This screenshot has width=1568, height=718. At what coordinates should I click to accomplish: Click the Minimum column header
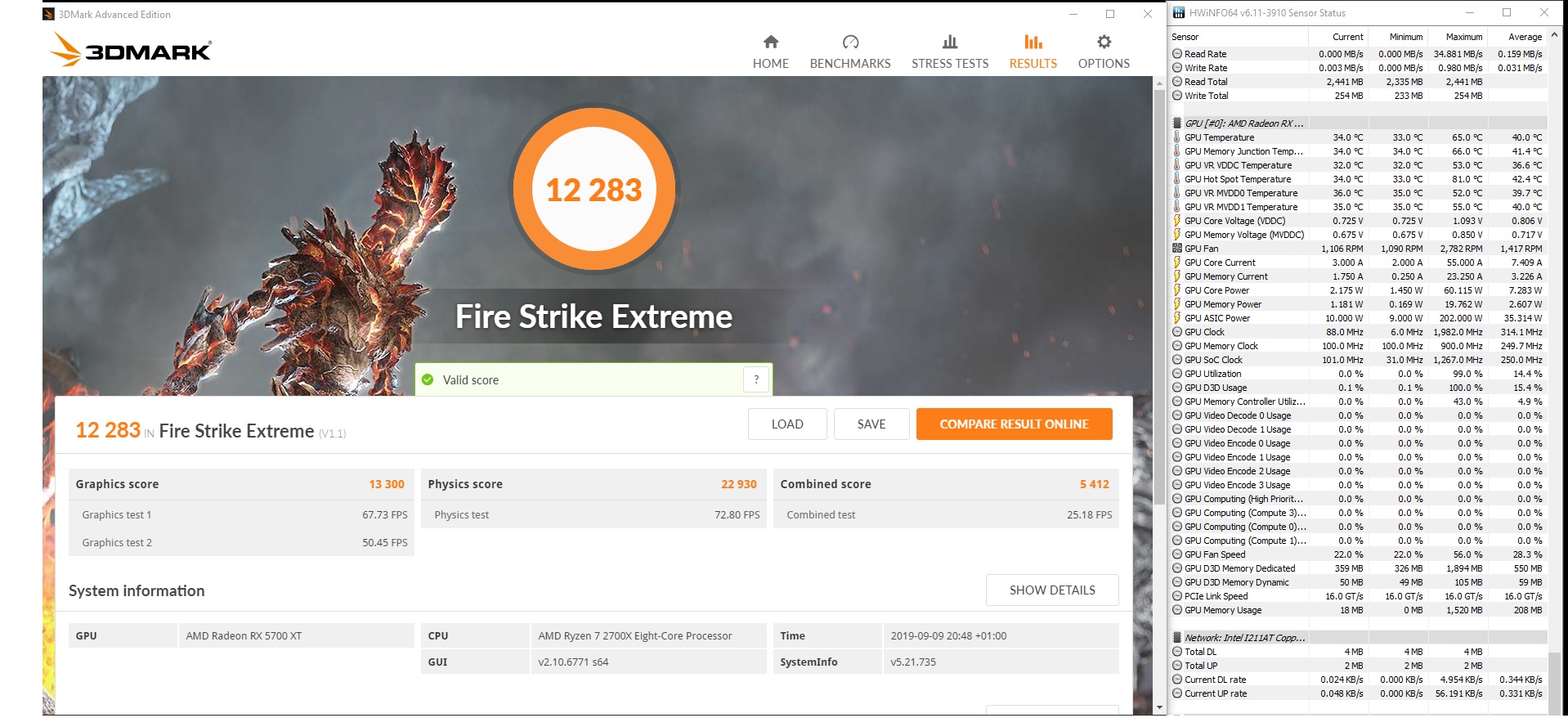1398,37
